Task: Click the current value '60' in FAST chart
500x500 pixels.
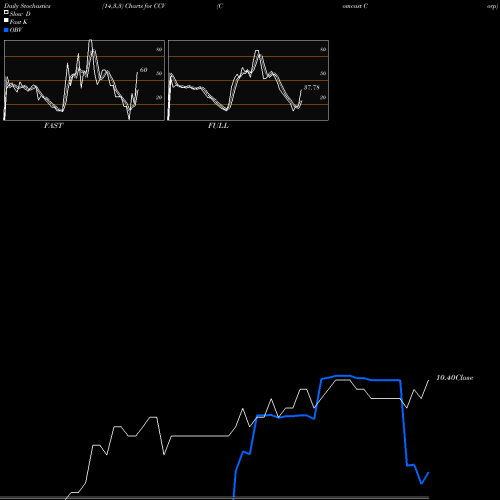Action: (143, 70)
